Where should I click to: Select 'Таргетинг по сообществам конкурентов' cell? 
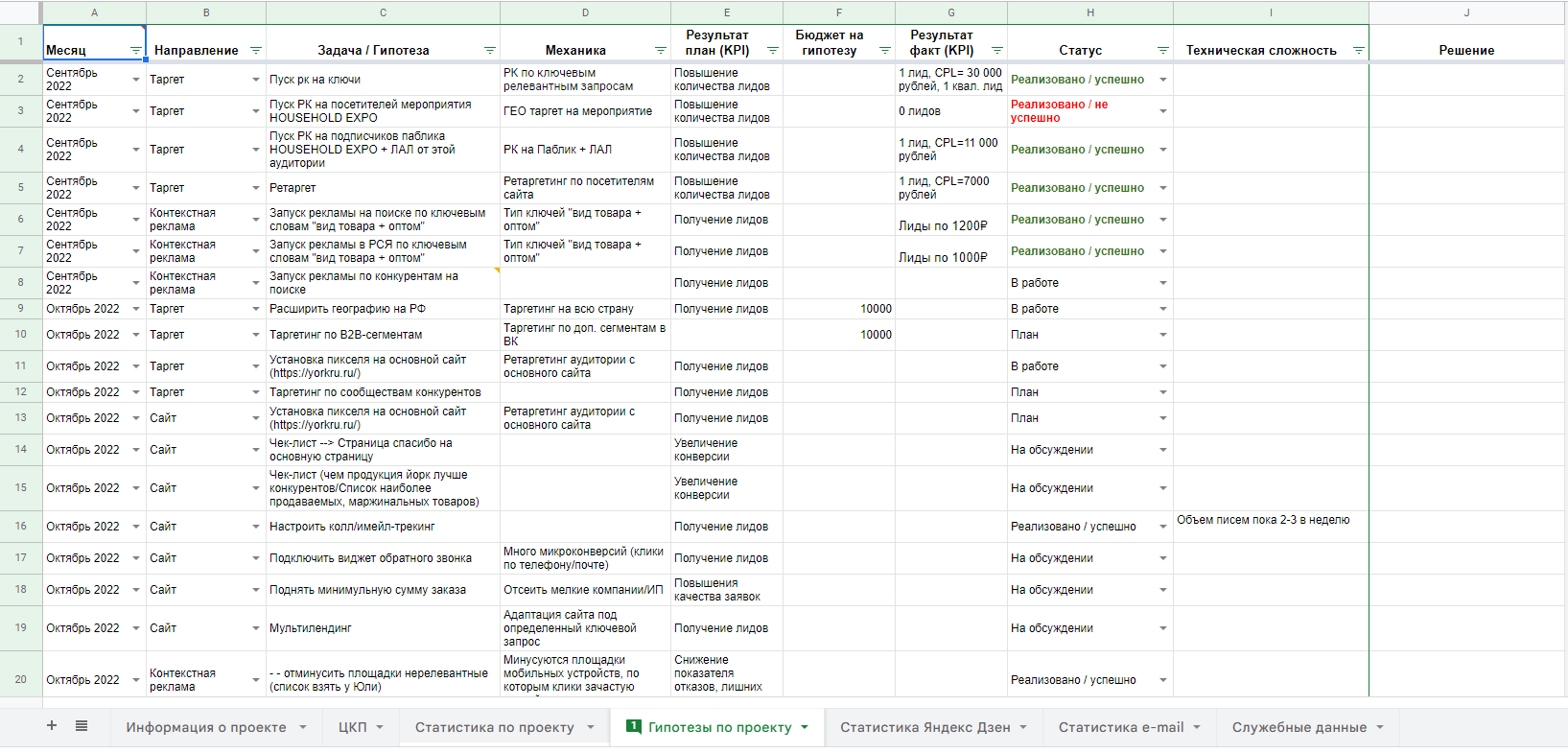pyautogui.click(x=383, y=392)
